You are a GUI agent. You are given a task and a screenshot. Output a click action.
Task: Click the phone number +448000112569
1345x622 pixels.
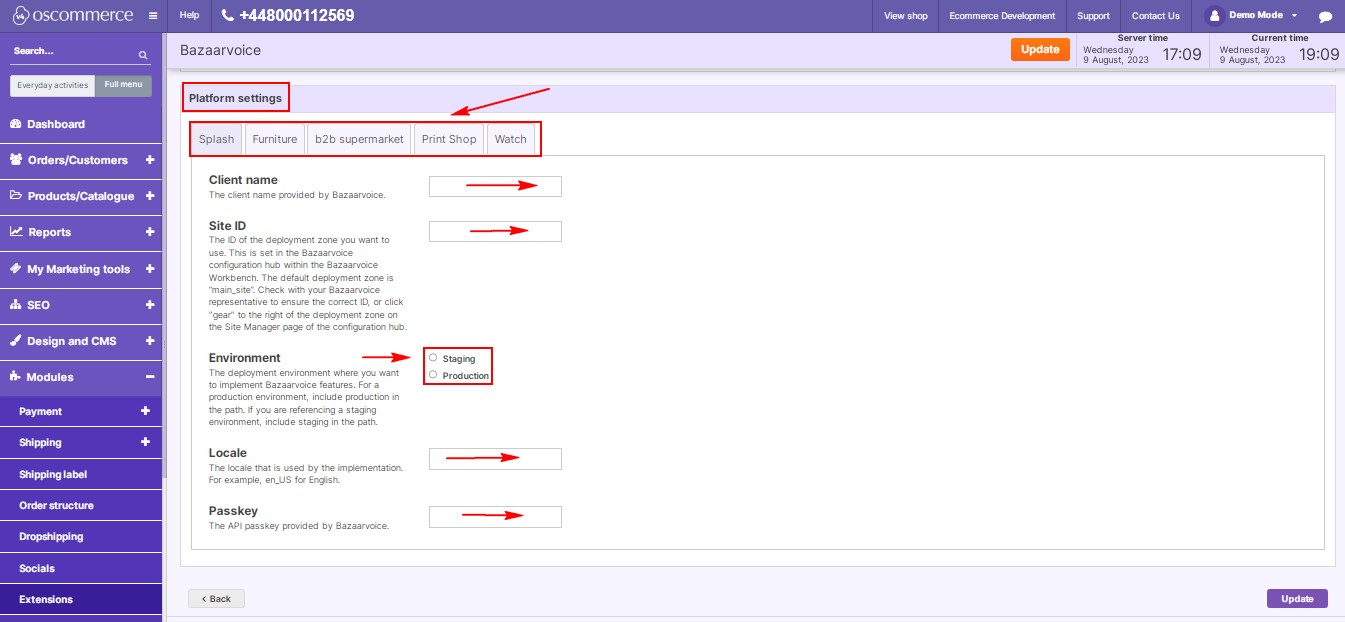click(x=297, y=16)
